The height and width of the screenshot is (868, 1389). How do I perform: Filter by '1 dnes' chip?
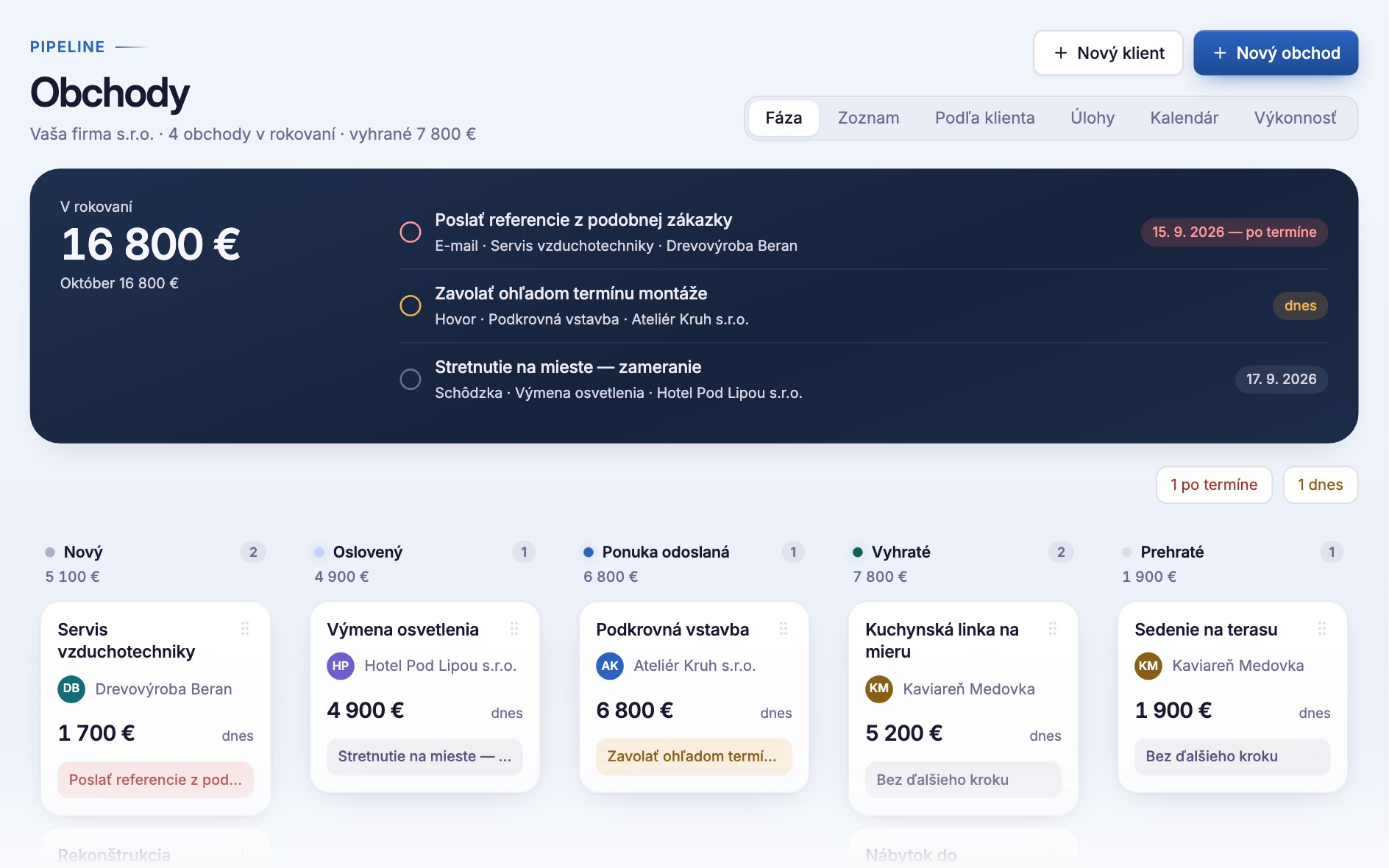(1320, 485)
